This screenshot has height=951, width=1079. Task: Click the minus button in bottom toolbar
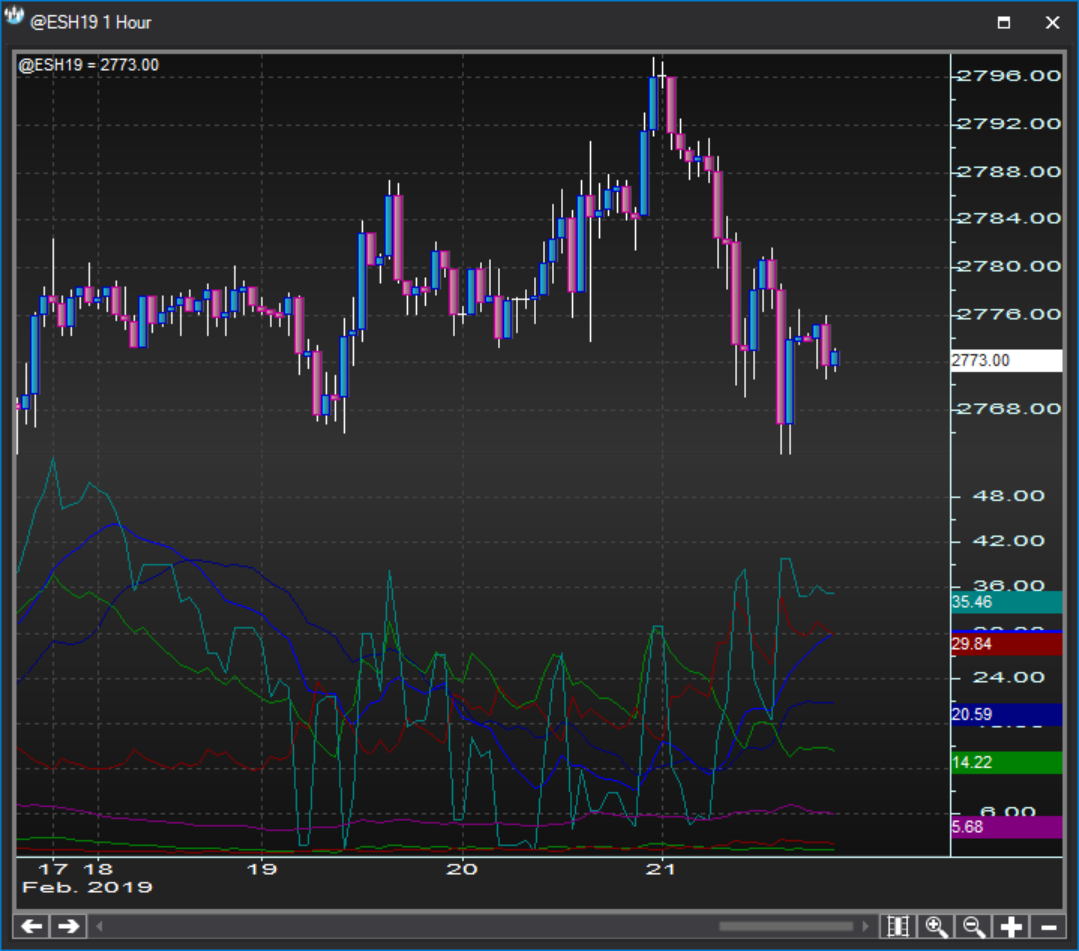1048,926
